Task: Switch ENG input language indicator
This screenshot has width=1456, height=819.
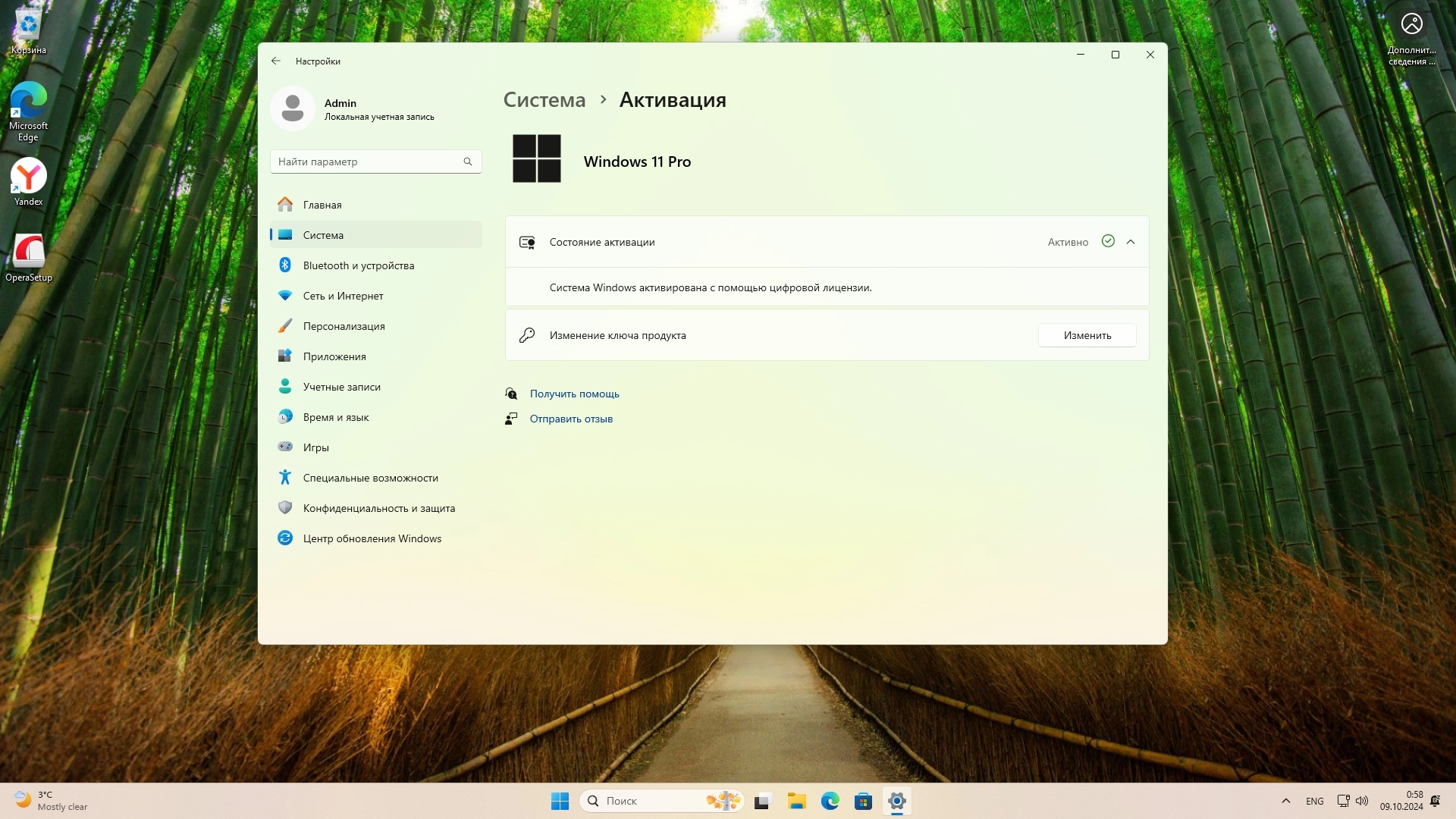Action: 1314,801
